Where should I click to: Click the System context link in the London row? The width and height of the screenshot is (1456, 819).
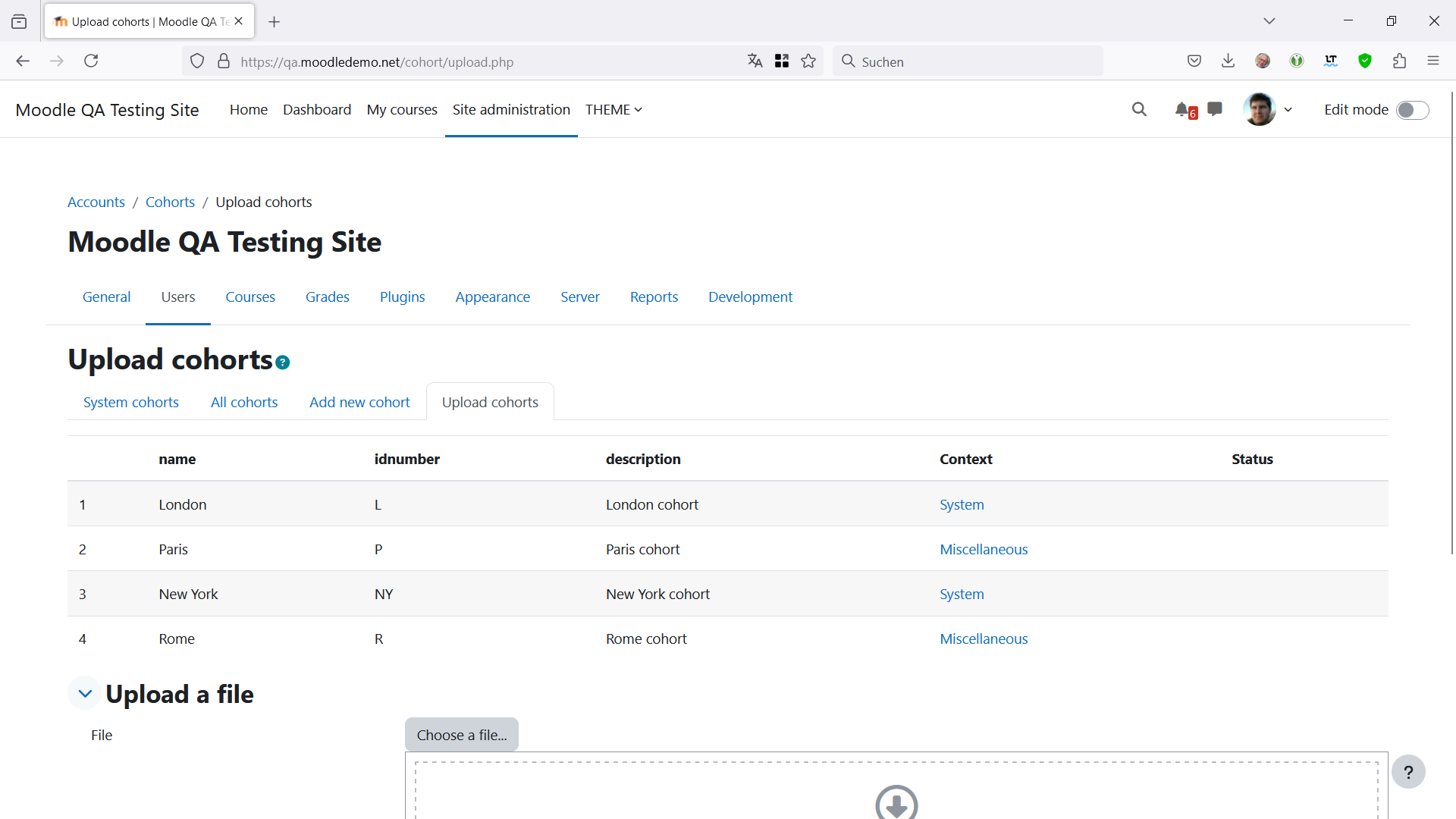coord(962,505)
